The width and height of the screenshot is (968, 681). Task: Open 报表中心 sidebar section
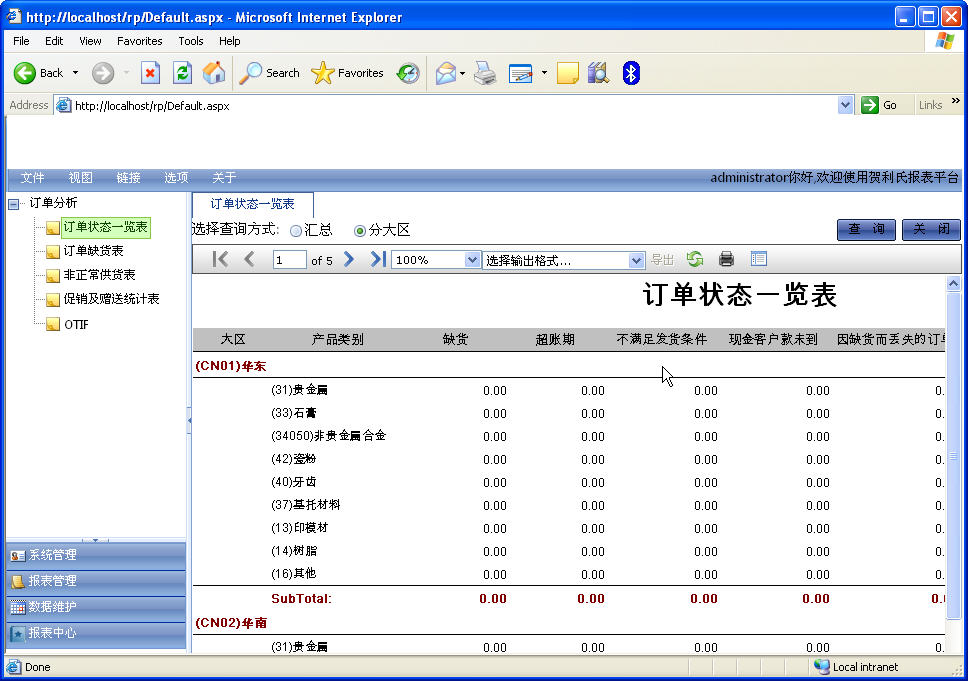[x=96, y=633]
